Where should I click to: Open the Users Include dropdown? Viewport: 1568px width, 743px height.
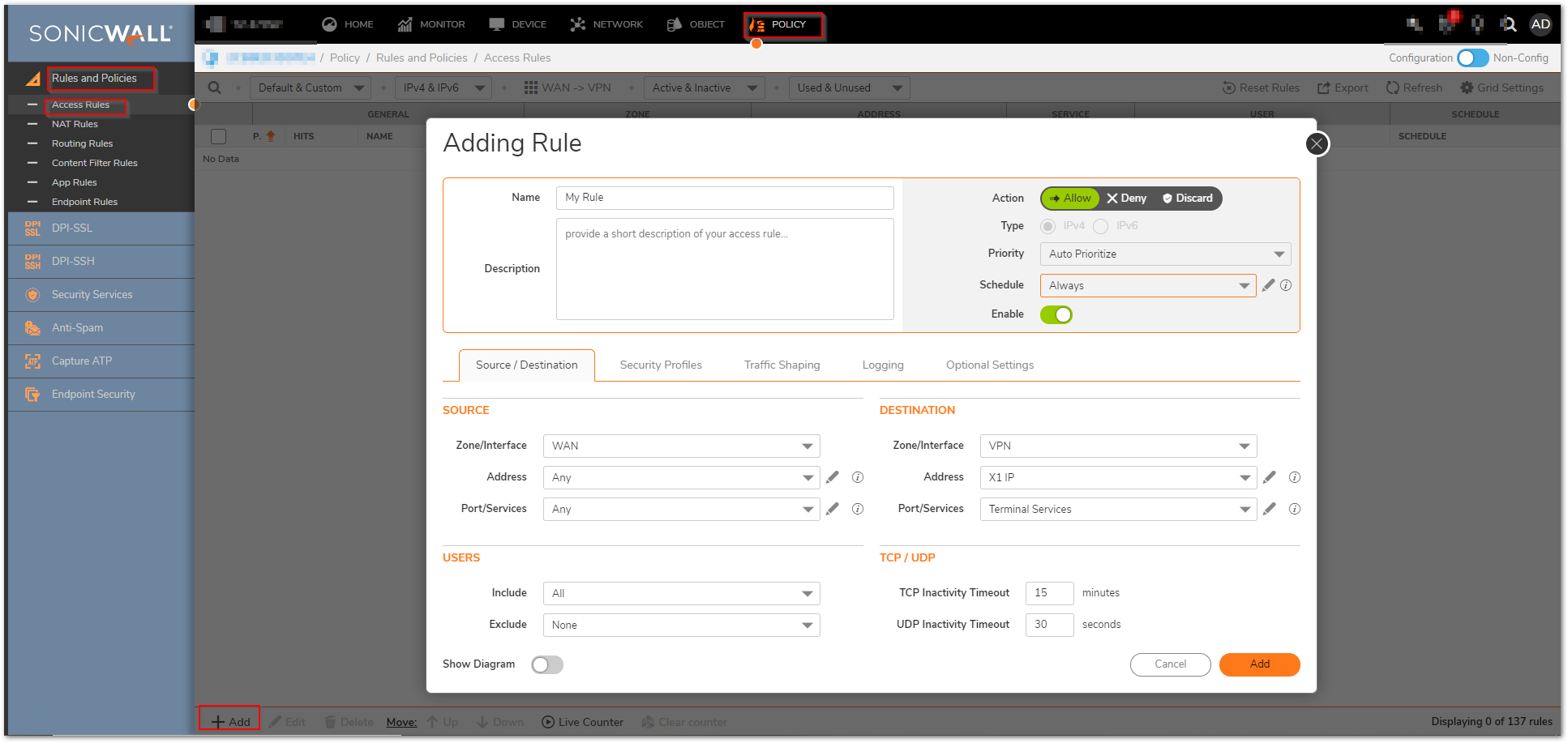[681, 593]
